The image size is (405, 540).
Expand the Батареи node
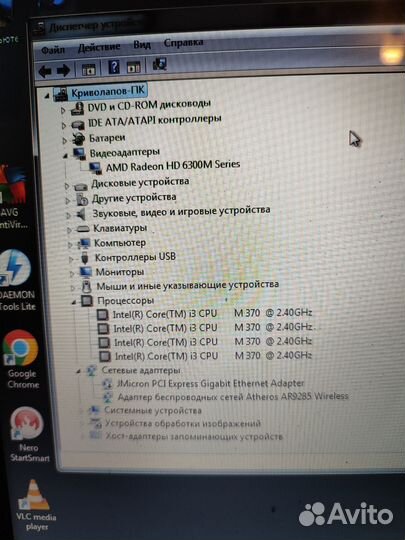64,140
